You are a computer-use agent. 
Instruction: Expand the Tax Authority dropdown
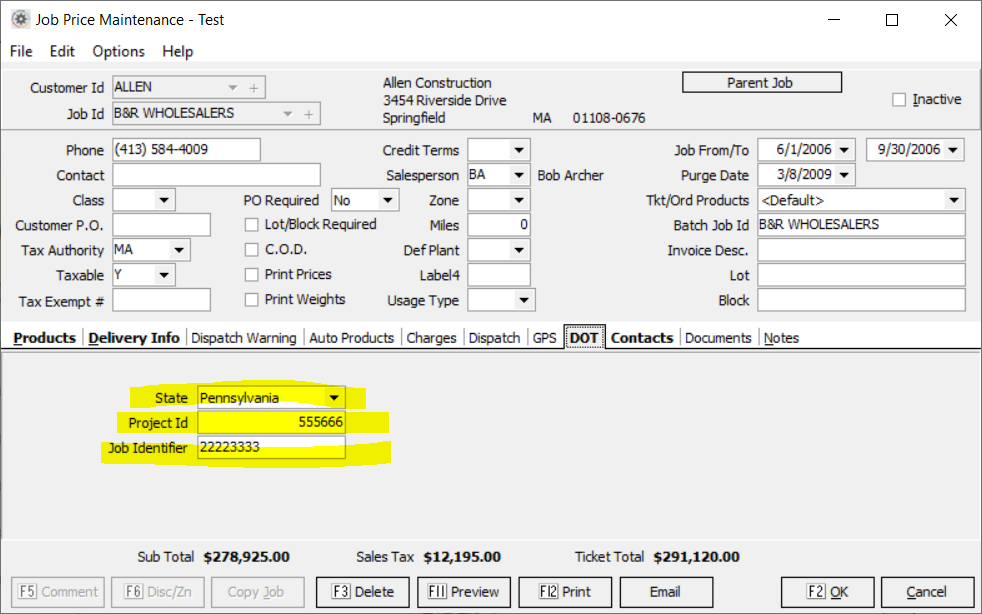pyautogui.click(x=179, y=250)
